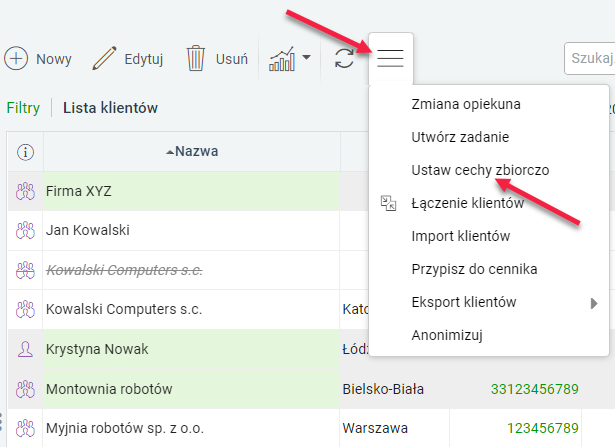This screenshot has width=615, height=447.
Task: Choose Przypisz do cennika option
Action: (x=474, y=269)
